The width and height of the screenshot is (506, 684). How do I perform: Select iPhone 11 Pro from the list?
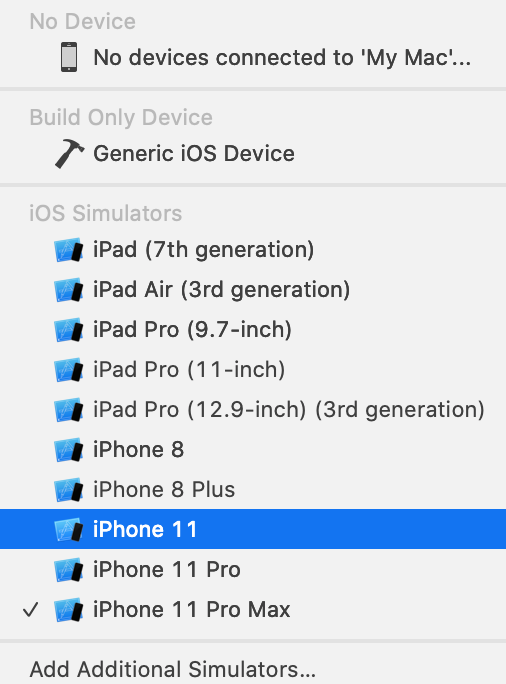tap(253, 570)
